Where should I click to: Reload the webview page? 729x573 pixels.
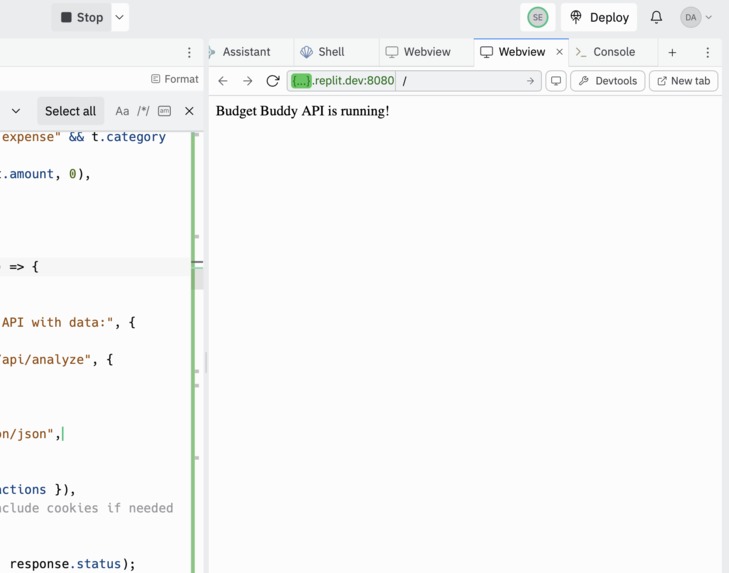272,81
